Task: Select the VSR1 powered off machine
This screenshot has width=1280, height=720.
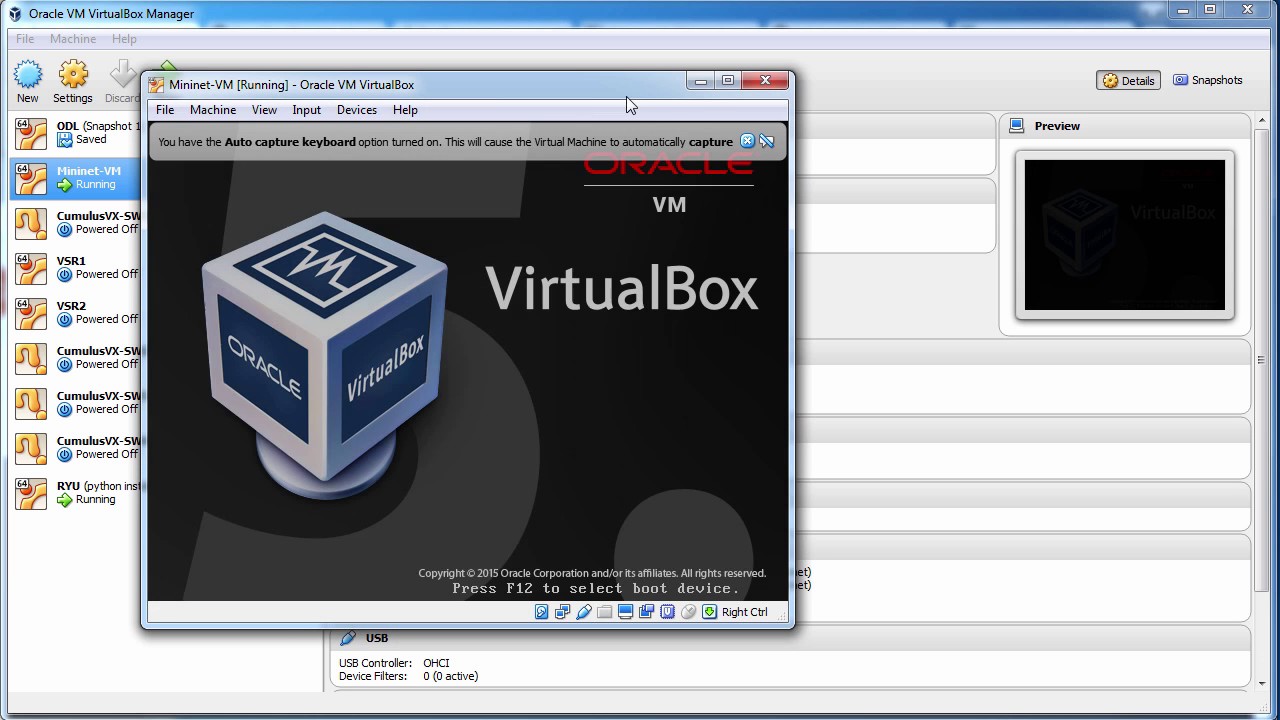Action: (x=76, y=268)
